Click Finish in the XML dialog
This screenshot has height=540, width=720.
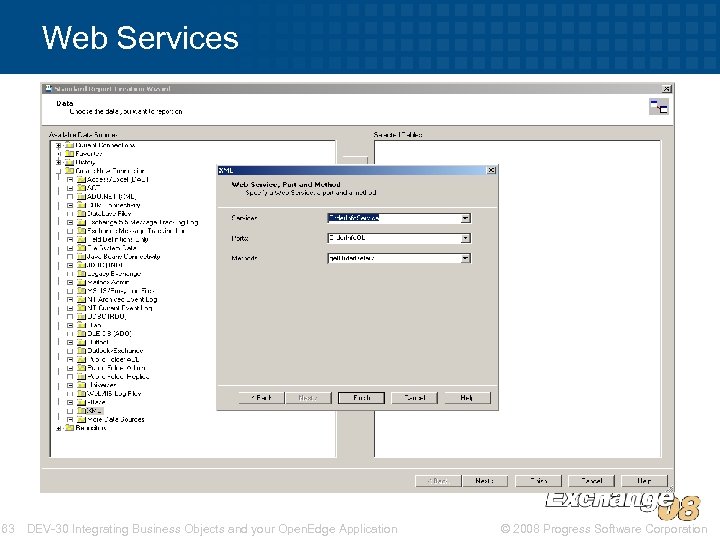[361, 398]
